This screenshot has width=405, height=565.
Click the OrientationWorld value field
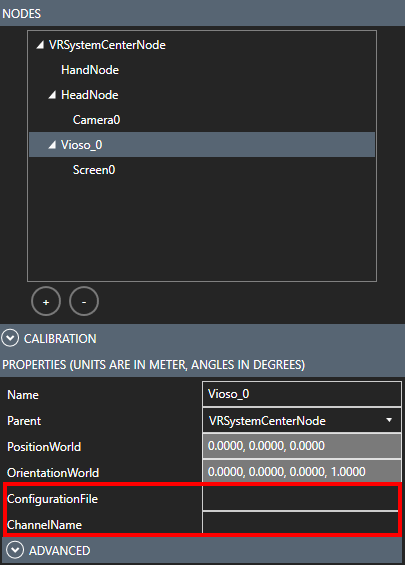(302, 471)
